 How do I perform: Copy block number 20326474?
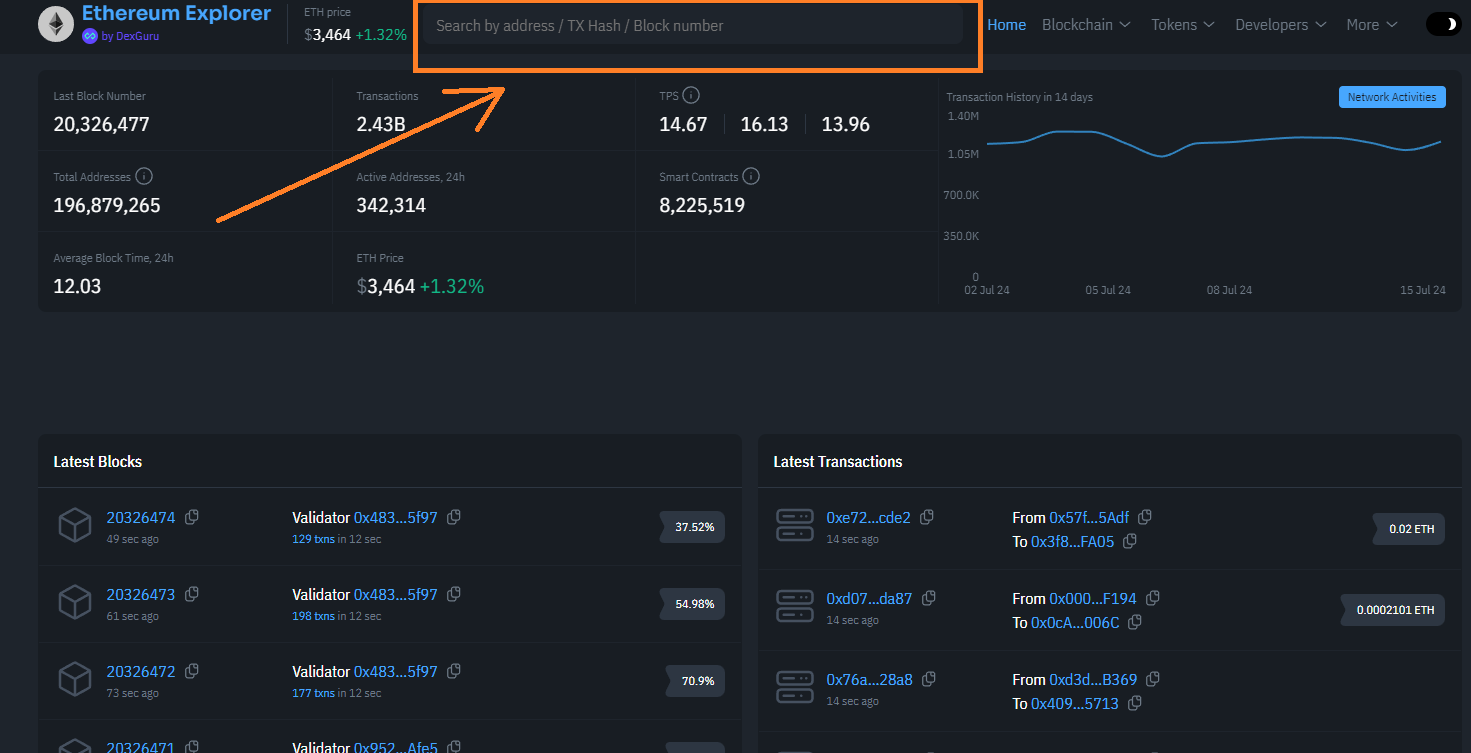point(192,517)
